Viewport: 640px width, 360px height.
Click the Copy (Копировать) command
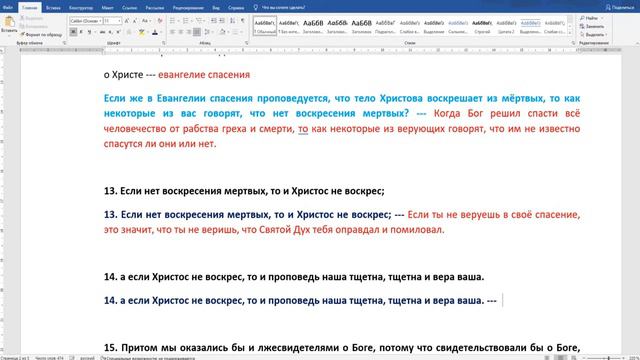tap(33, 27)
